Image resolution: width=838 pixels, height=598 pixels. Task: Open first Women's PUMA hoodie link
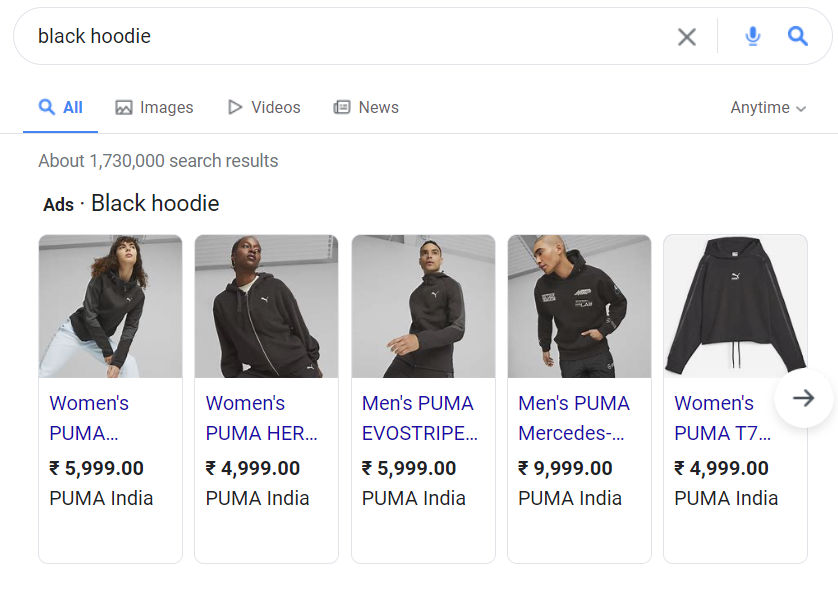click(x=89, y=418)
